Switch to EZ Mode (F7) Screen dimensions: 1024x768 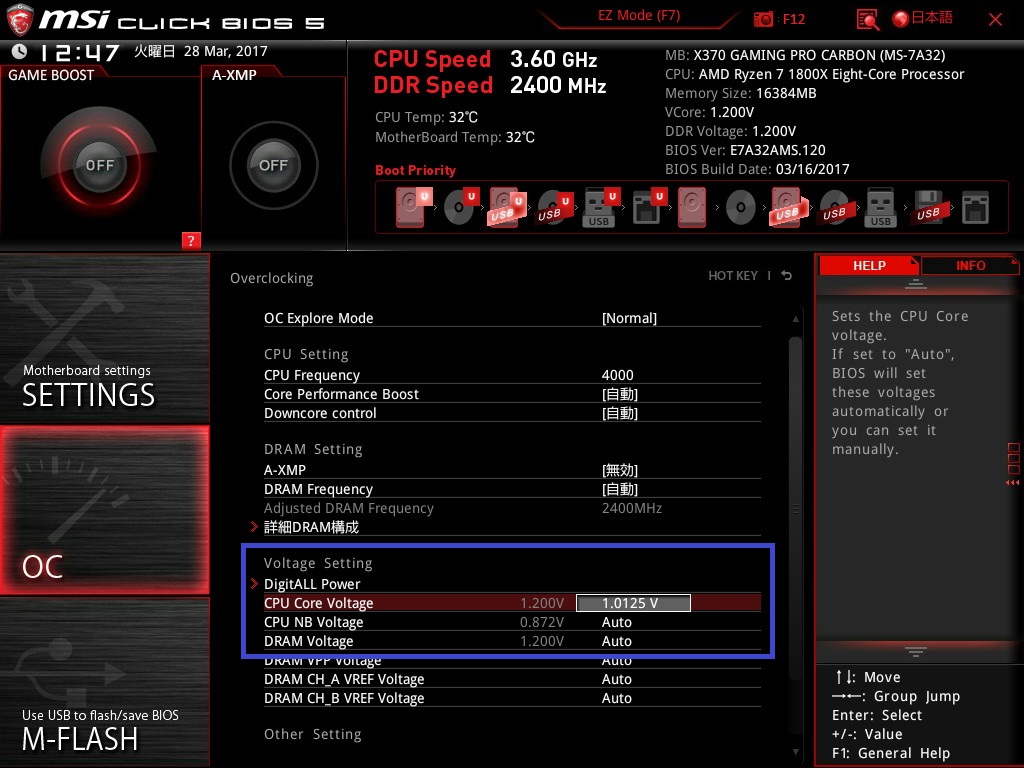click(x=639, y=16)
